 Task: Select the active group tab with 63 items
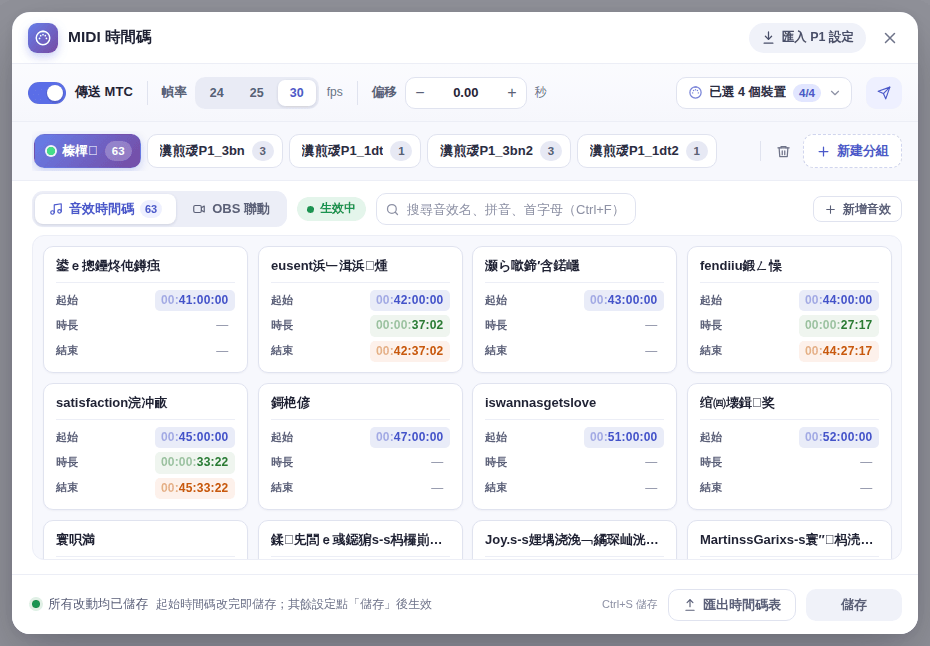tap(87, 151)
